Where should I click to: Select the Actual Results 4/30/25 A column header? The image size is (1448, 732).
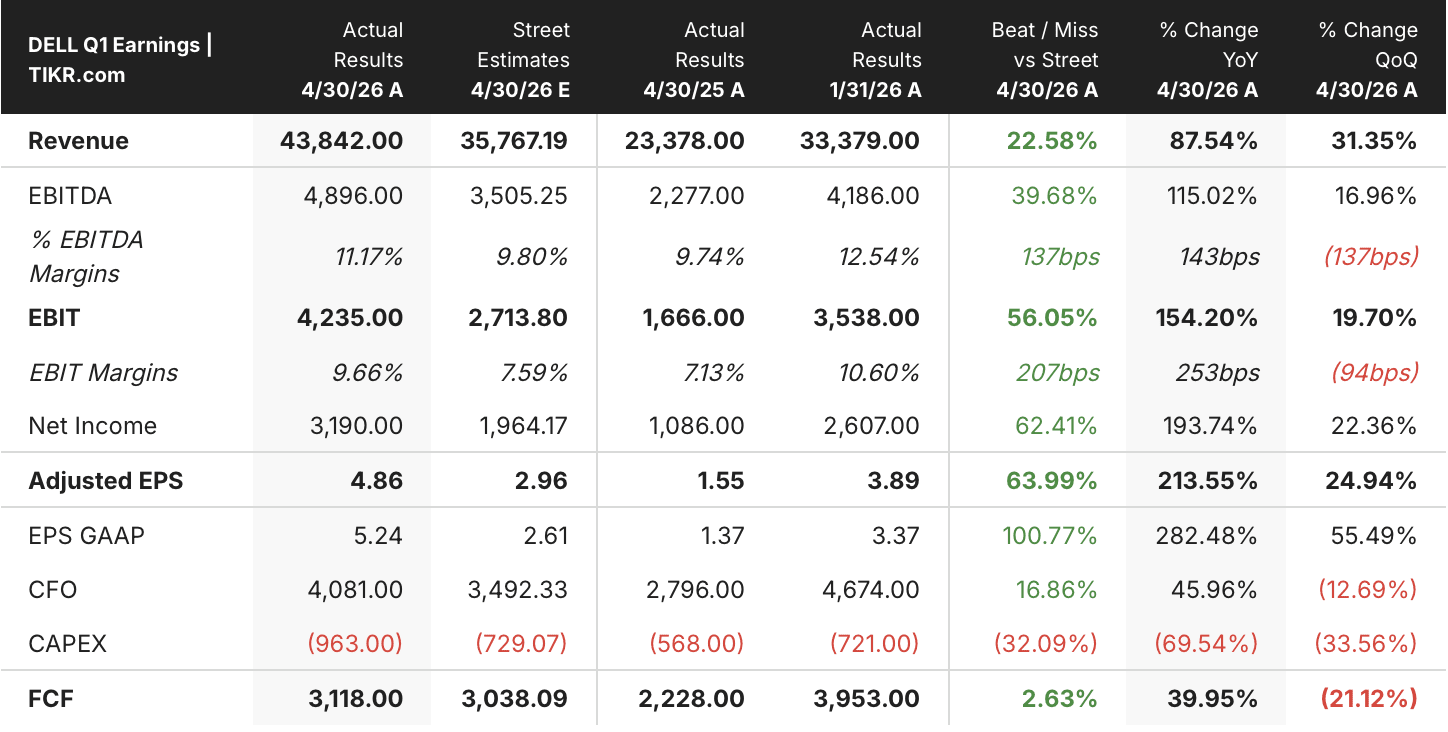694,59
